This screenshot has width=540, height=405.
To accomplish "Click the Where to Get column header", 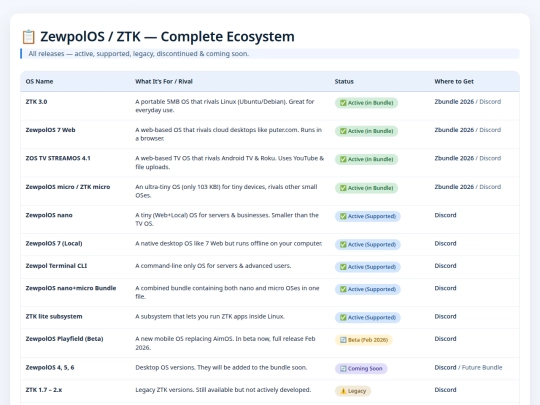I will pyautogui.click(x=454, y=81).
